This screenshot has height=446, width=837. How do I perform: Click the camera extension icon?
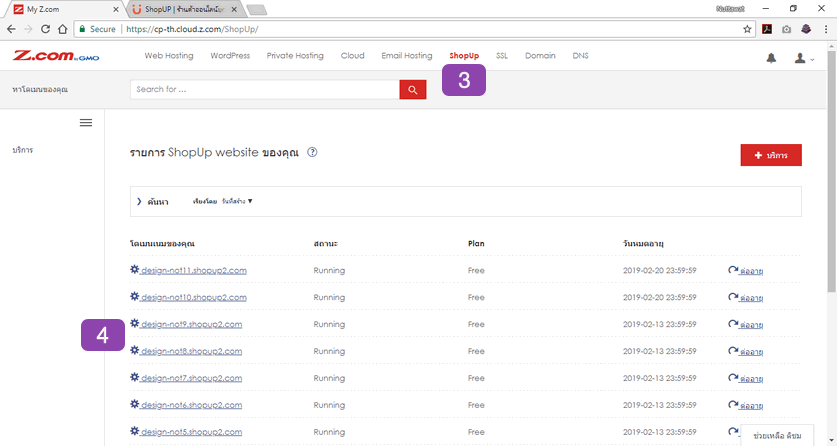[786, 29]
